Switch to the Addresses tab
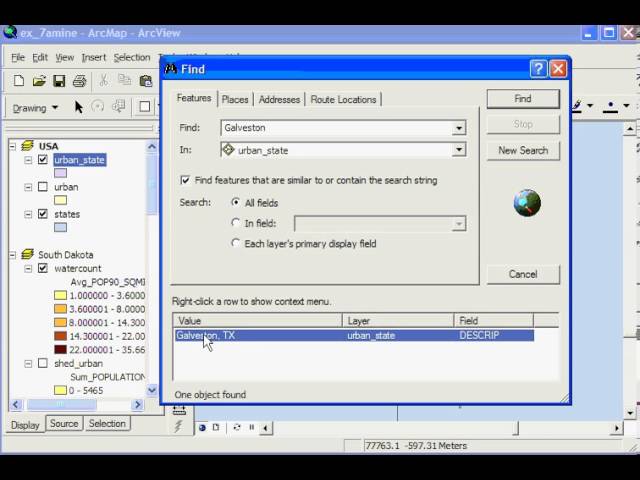640x480 pixels. coord(279,100)
